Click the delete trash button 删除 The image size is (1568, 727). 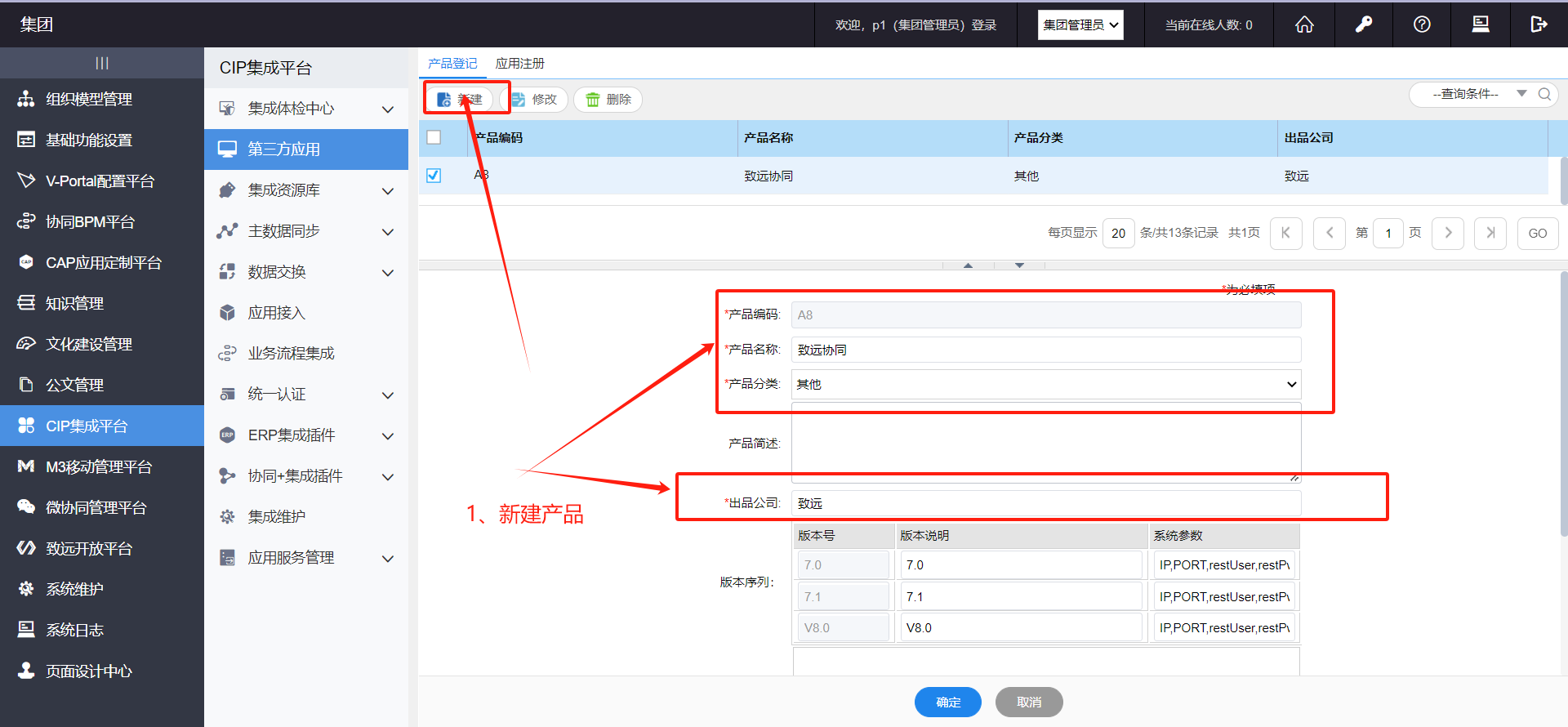(x=608, y=100)
